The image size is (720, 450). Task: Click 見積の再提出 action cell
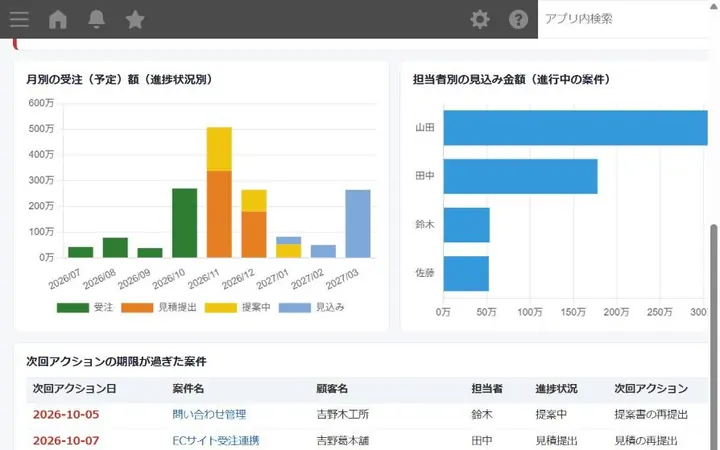(646, 441)
